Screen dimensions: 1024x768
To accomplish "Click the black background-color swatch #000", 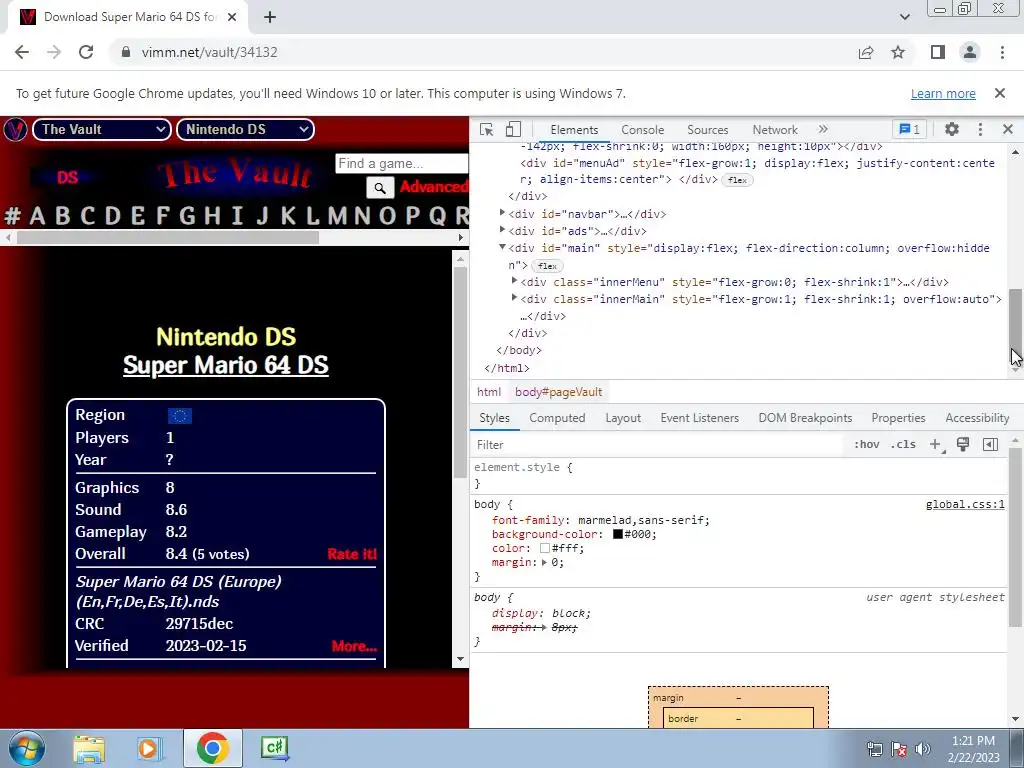I will click(618, 534).
